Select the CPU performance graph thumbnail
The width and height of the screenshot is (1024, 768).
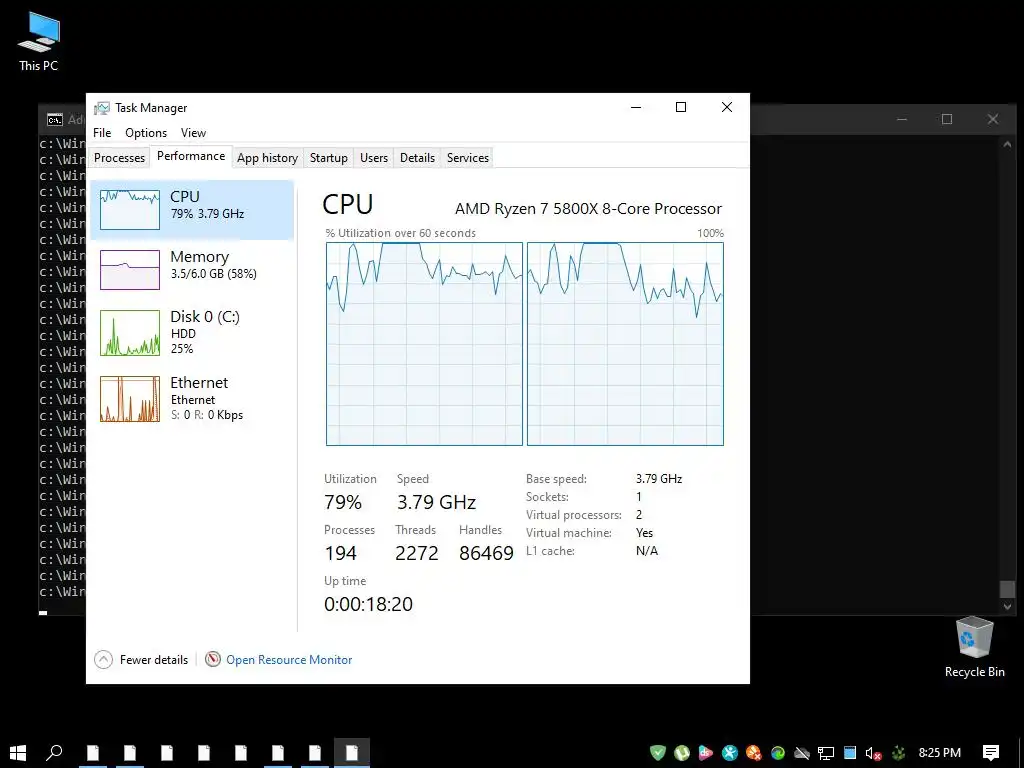(x=130, y=210)
